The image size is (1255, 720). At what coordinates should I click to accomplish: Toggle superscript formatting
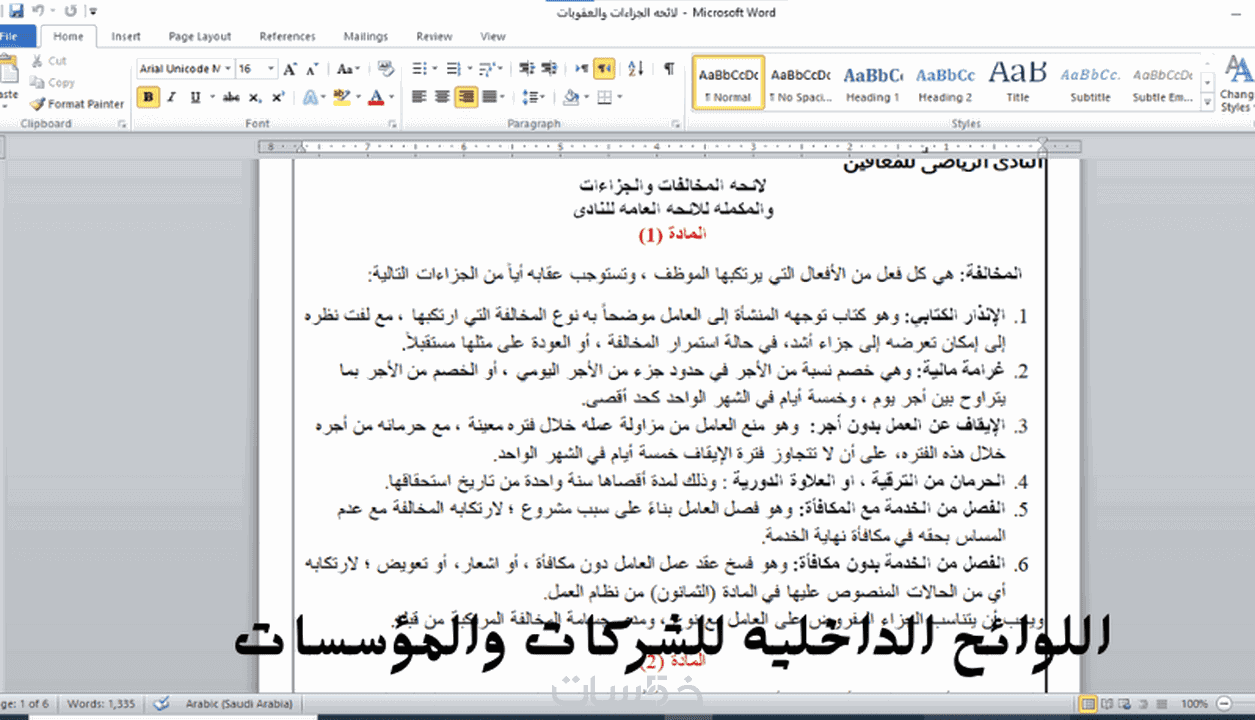[277, 97]
